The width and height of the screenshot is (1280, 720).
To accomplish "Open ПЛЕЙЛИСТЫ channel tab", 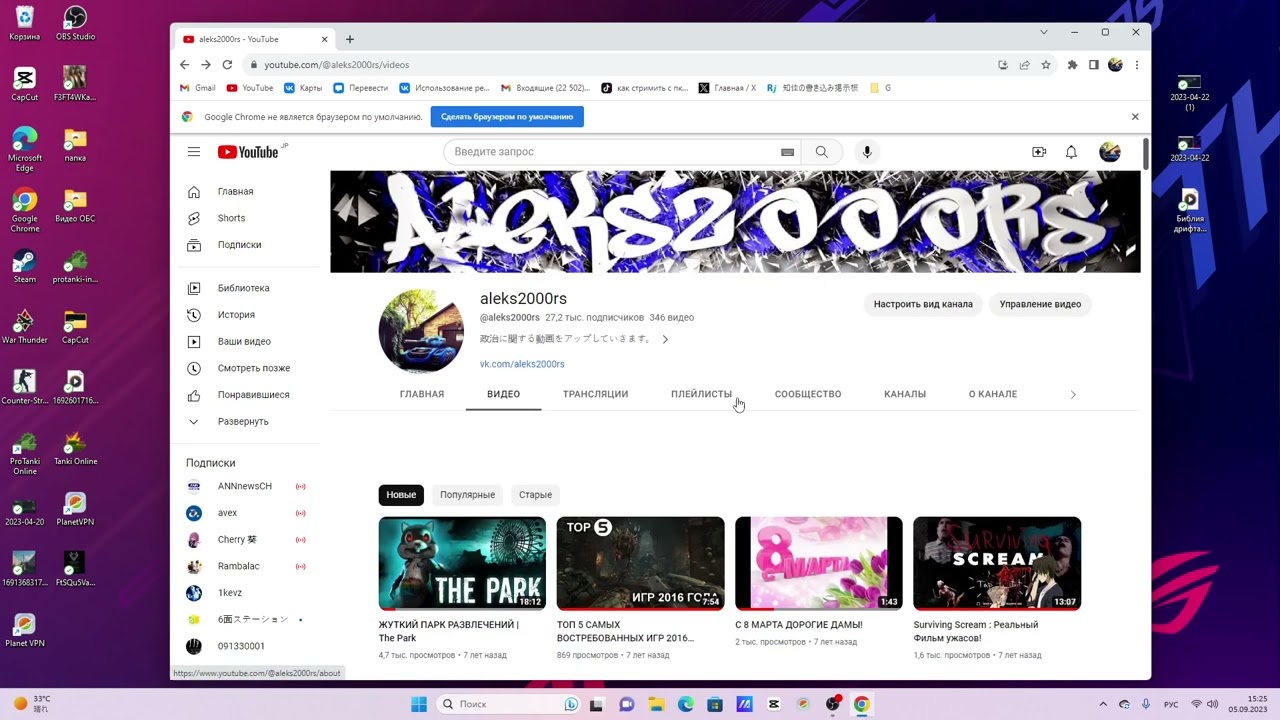I will click(701, 394).
